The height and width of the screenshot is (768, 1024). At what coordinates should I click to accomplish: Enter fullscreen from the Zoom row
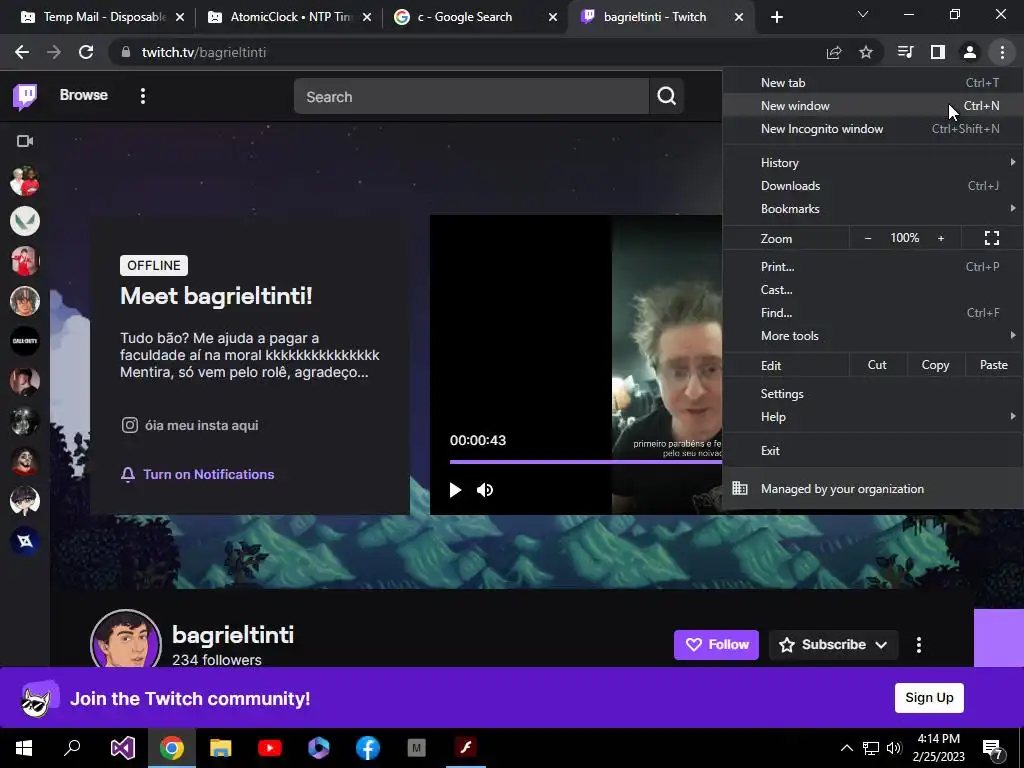click(992, 238)
